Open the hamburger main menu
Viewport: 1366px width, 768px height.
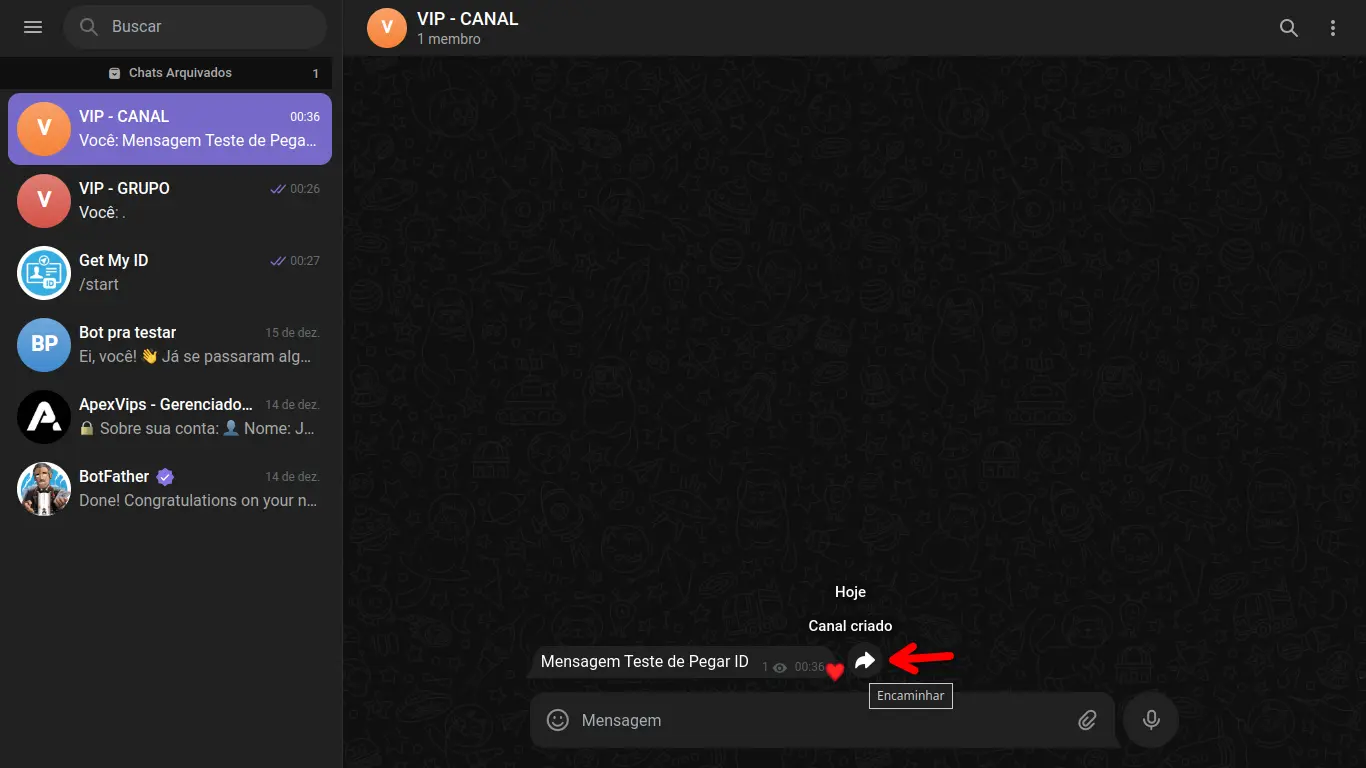click(33, 27)
